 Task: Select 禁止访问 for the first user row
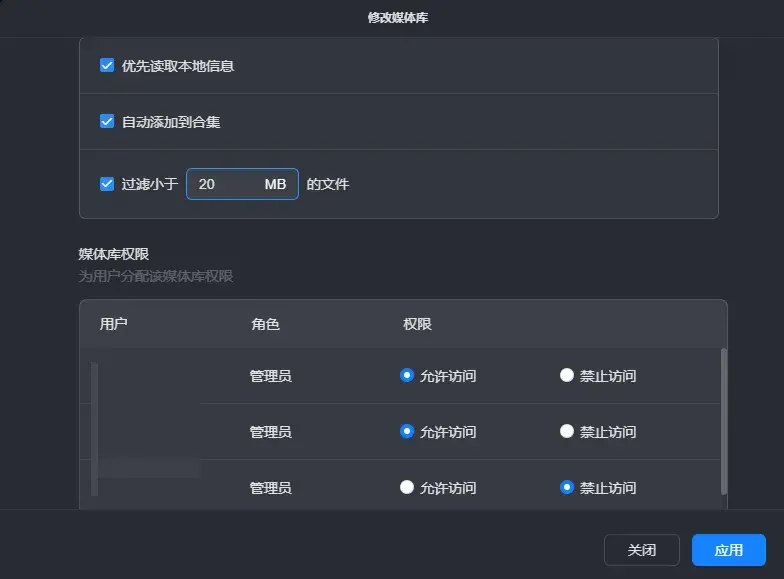tap(567, 376)
